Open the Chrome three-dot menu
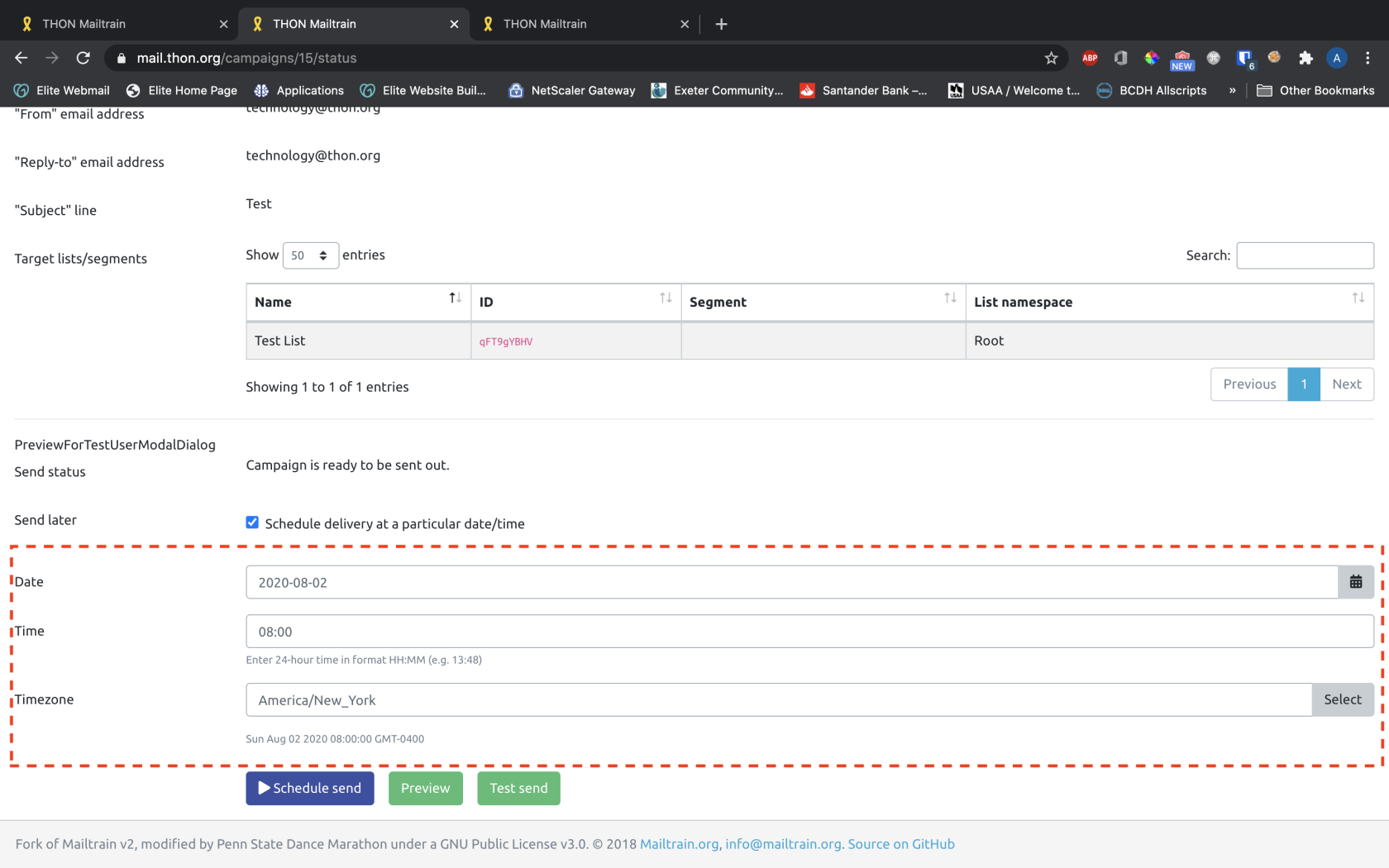The image size is (1389, 868). point(1368,58)
